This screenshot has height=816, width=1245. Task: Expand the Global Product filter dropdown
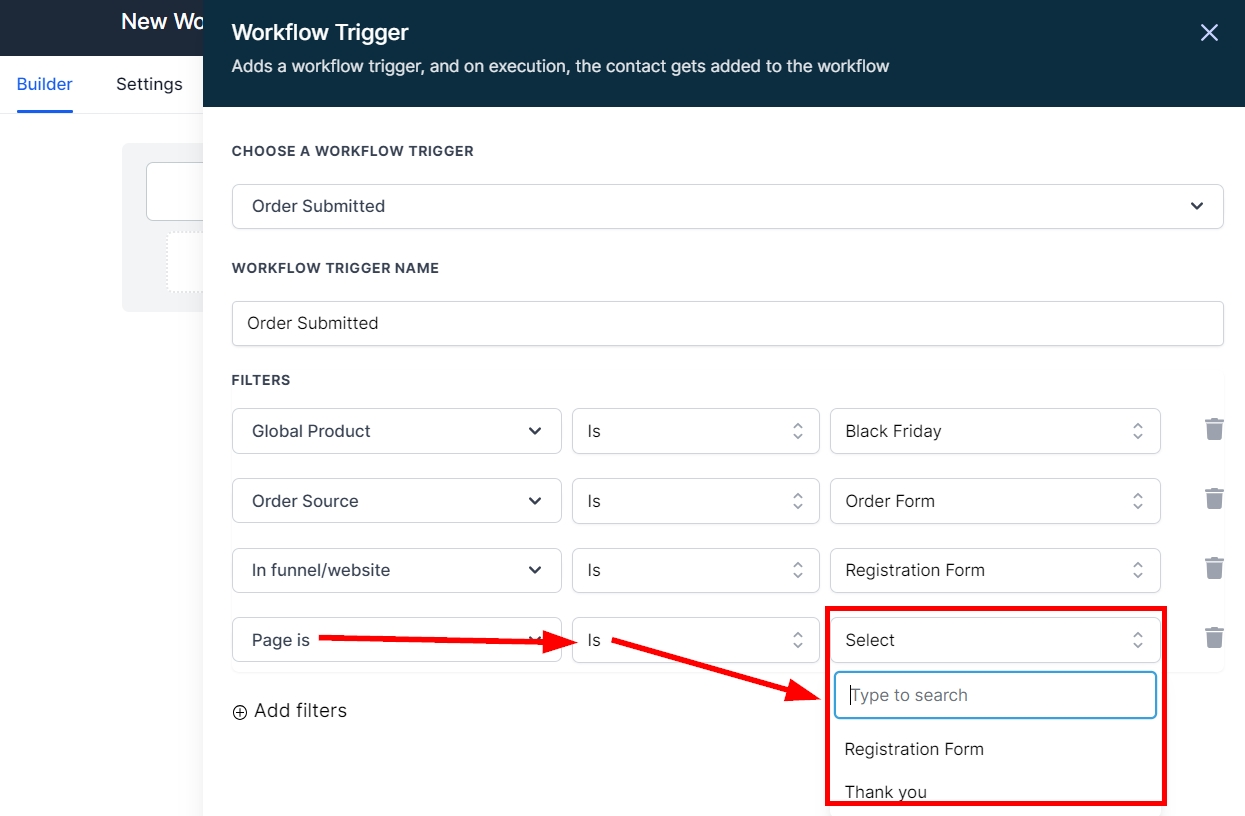click(x=396, y=431)
